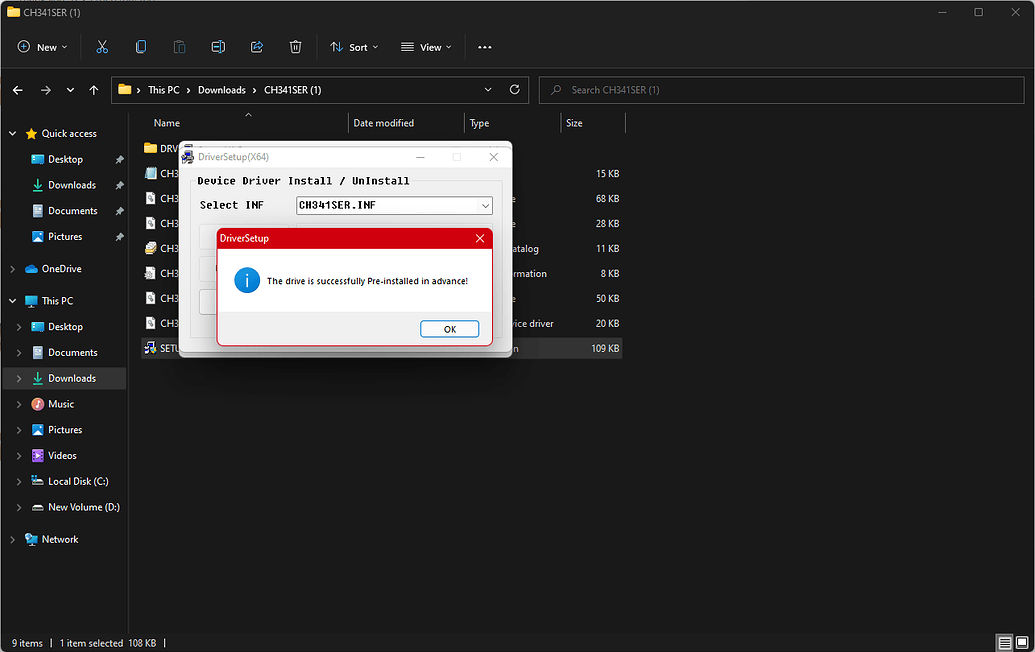The width and height of the screenshot is (1035, 652).
Task: Click the Rename icon in the toolbar
Action: click(x=218, y=47)
